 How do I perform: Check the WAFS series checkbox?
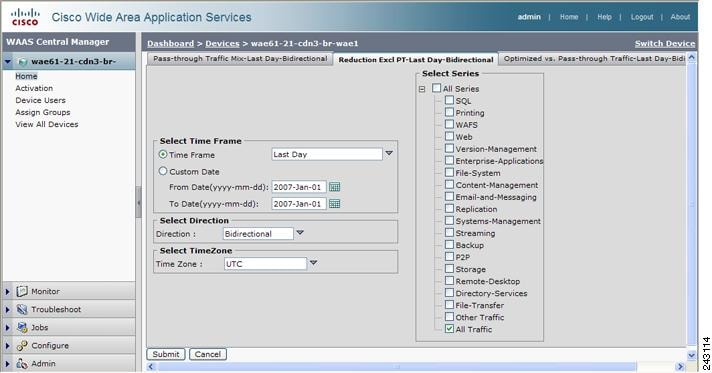(449, 124)
